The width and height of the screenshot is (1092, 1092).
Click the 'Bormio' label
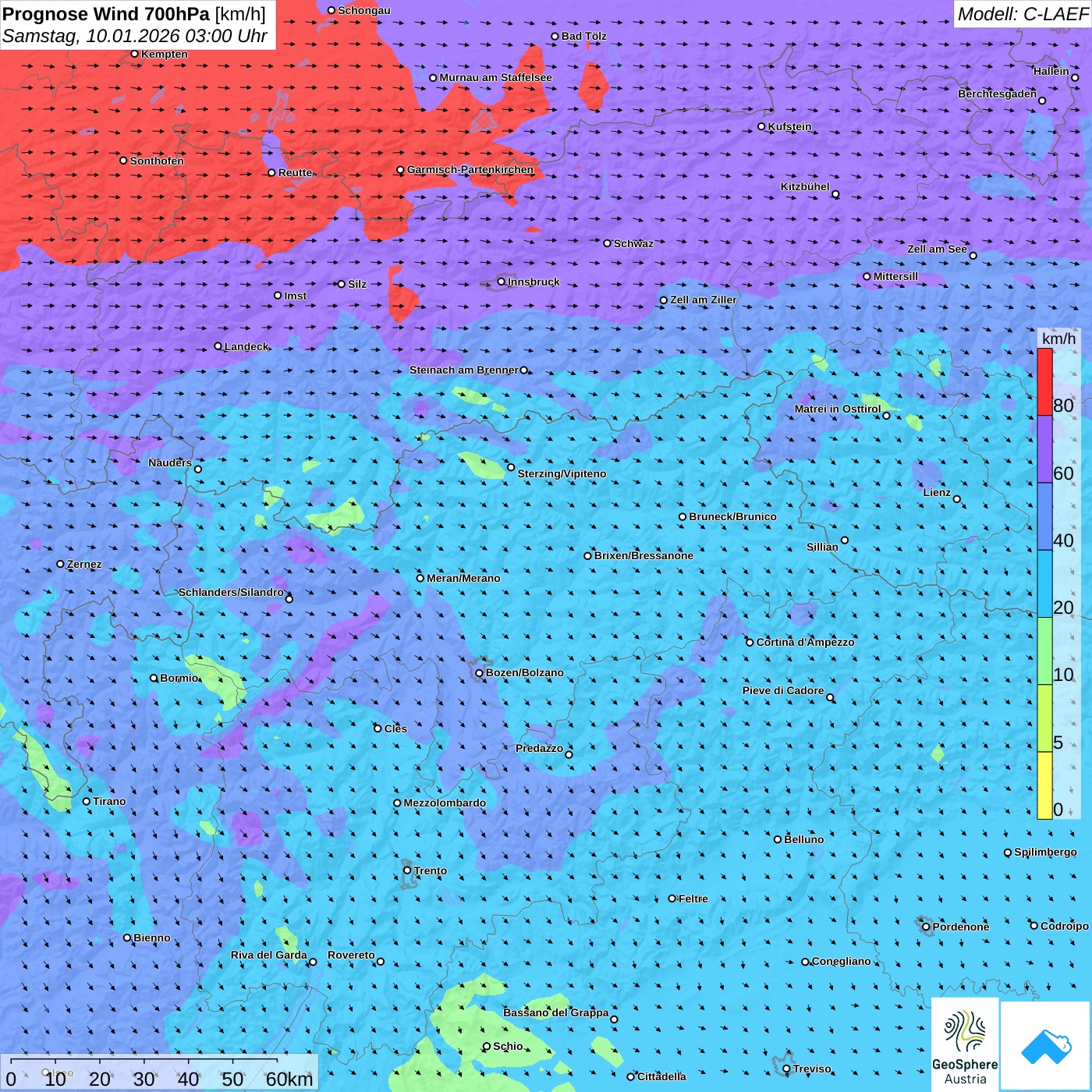[179, 678]
